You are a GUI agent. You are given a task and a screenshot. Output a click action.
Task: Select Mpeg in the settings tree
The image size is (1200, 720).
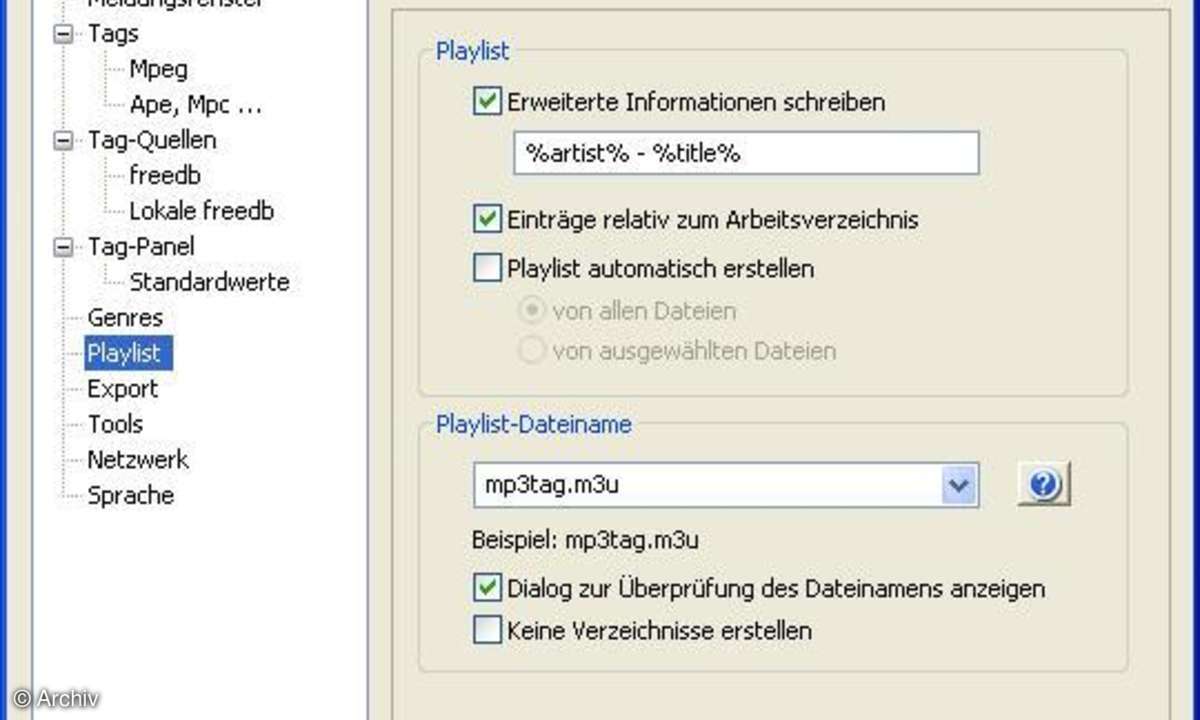[158, 69]
